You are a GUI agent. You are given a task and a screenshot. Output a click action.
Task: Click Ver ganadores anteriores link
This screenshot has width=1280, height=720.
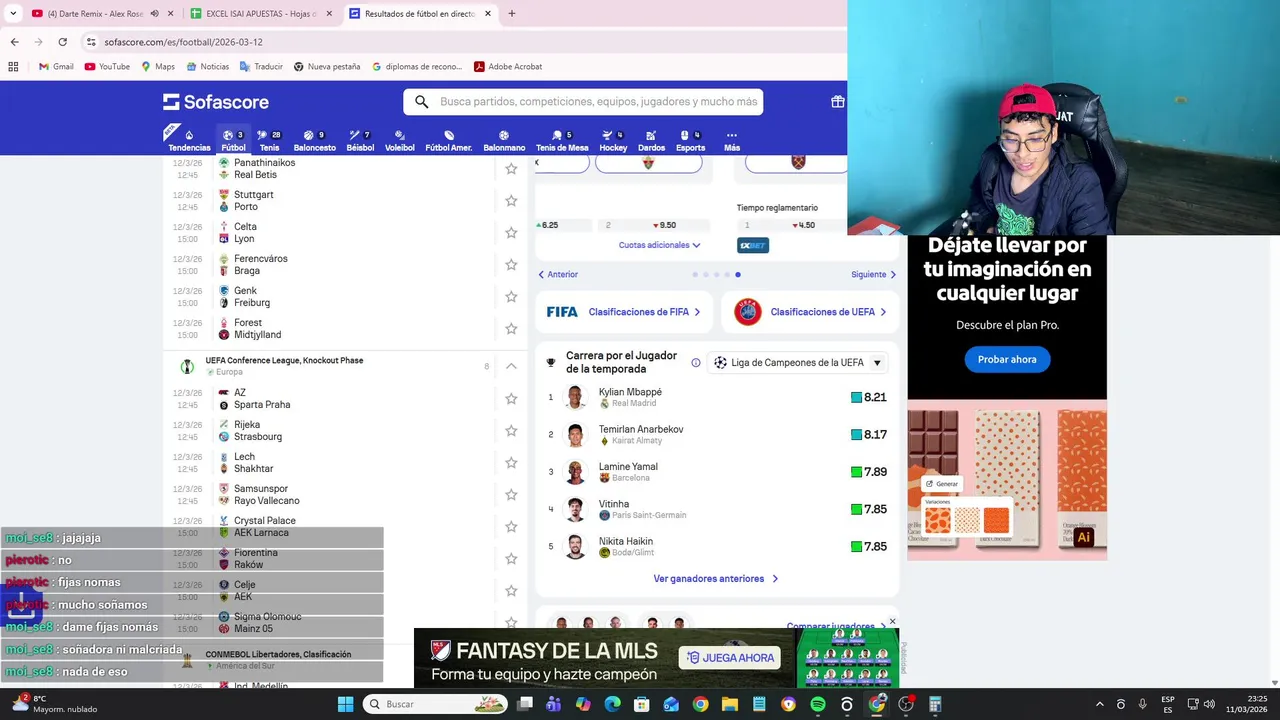[716, 579]
